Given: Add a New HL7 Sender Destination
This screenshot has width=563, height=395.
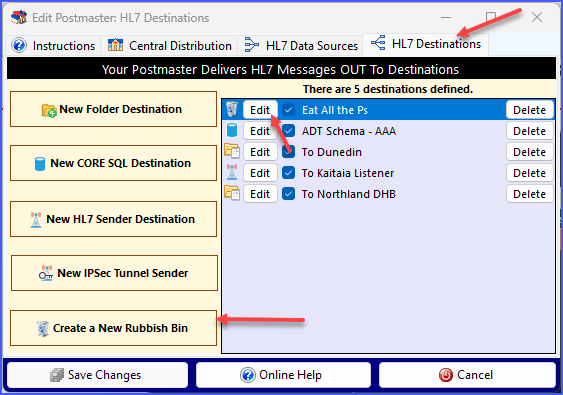Looking at the screenshot, I should [113, 219].
